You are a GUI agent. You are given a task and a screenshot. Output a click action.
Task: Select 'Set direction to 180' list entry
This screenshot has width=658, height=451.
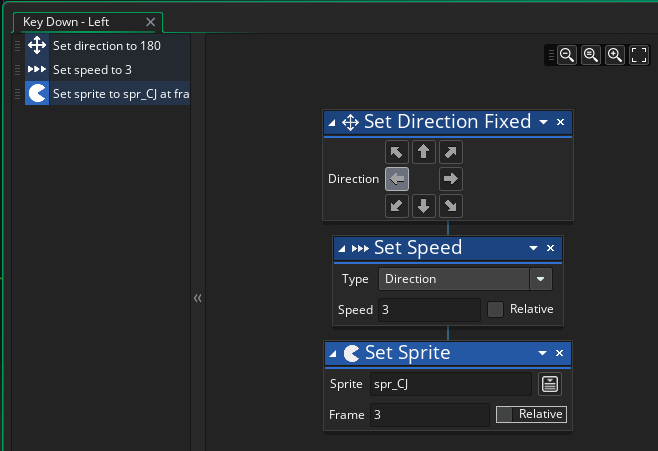click(106, 45)
